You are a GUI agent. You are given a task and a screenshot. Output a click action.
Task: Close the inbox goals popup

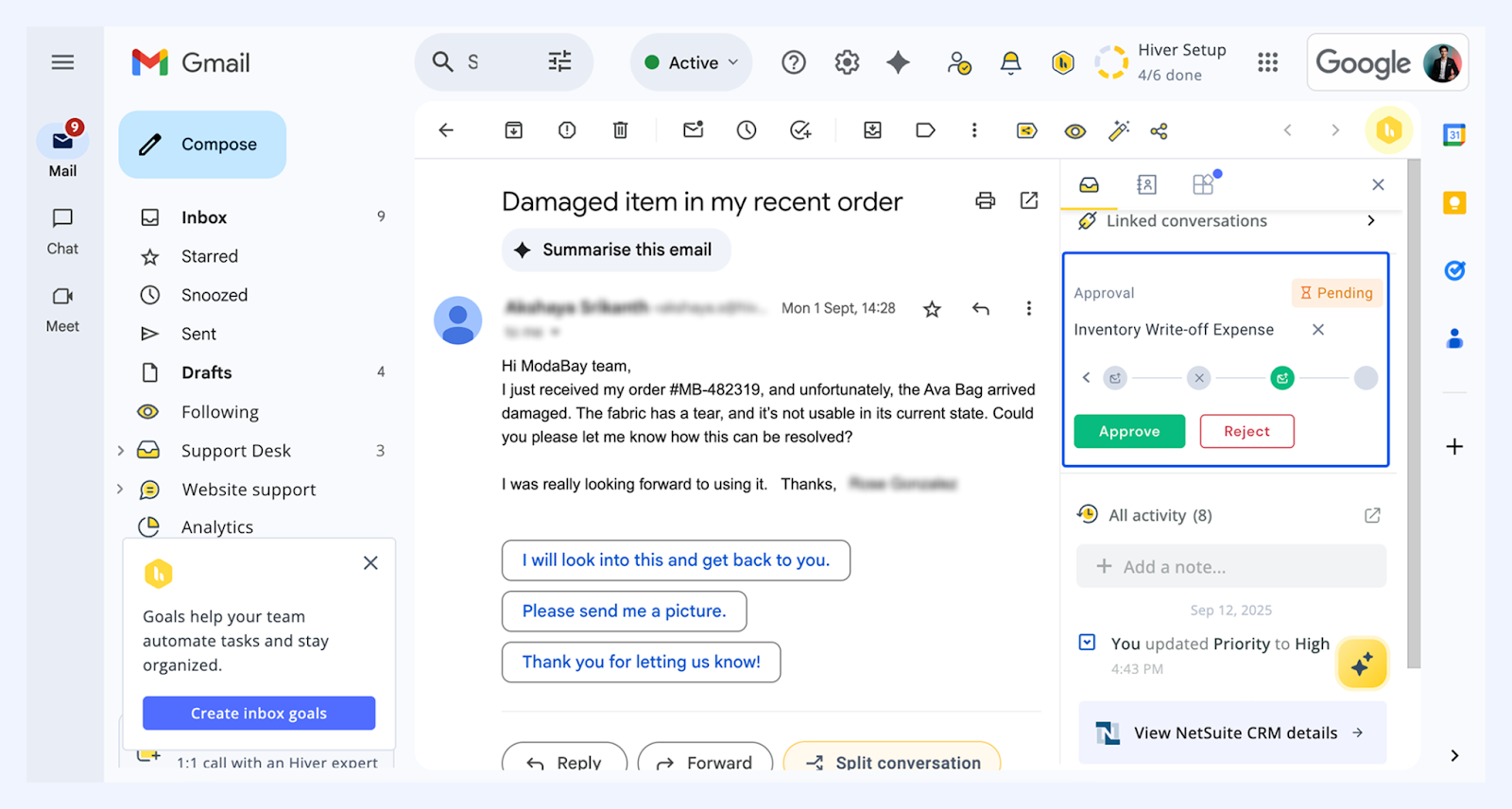(x=370, y=563)
